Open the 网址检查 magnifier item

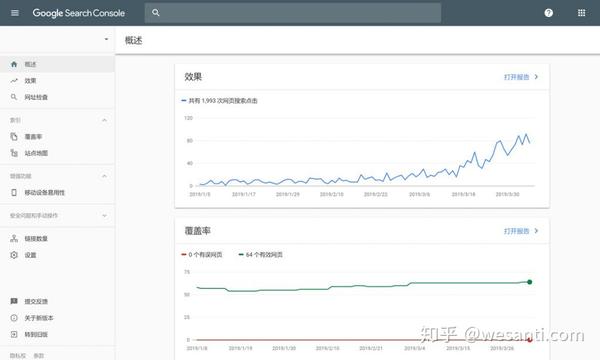click(x=57, y=97)
